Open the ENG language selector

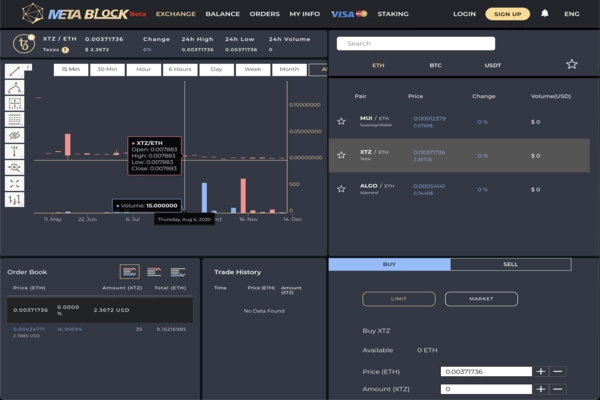[572, 14]
